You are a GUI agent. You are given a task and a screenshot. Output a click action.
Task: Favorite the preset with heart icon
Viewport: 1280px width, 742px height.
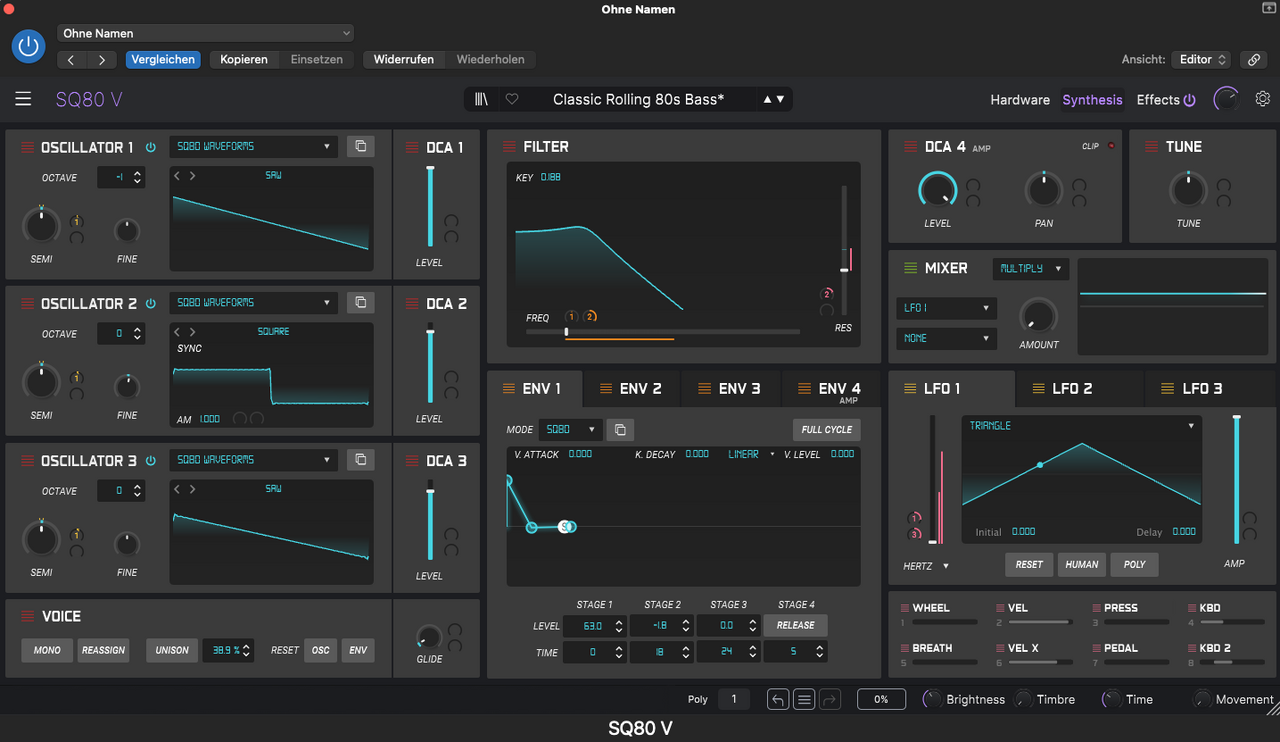click(512, 99)
